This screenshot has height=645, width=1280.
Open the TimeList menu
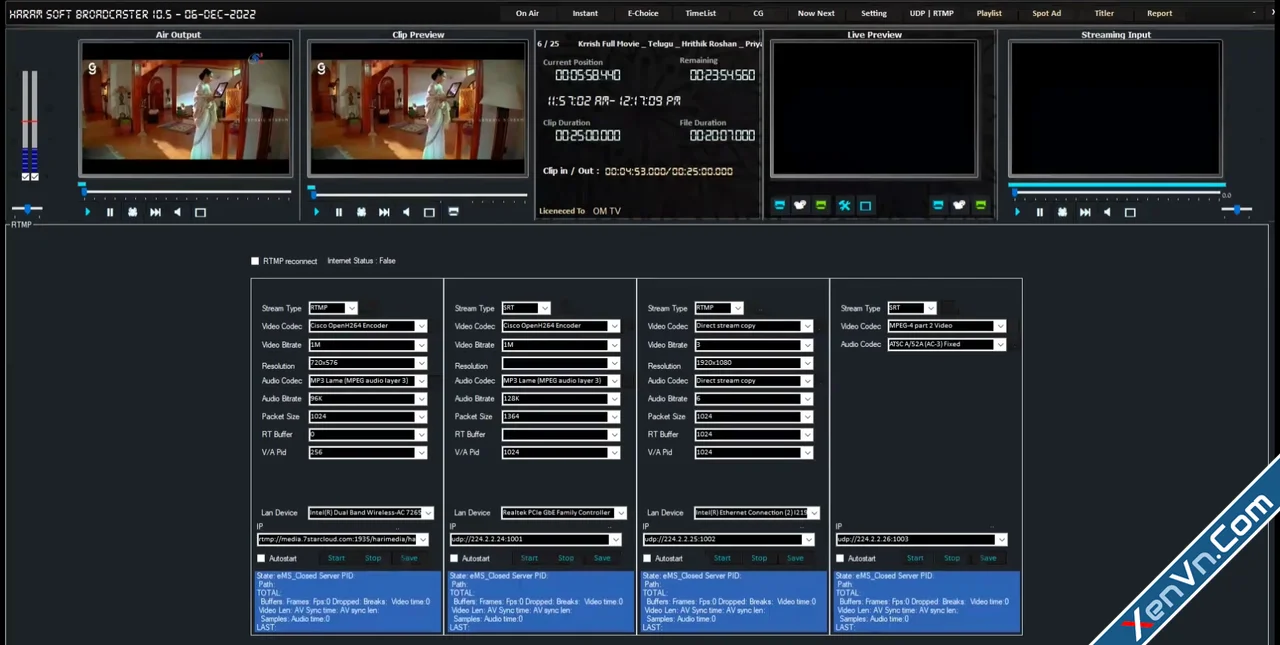point(700,13)
